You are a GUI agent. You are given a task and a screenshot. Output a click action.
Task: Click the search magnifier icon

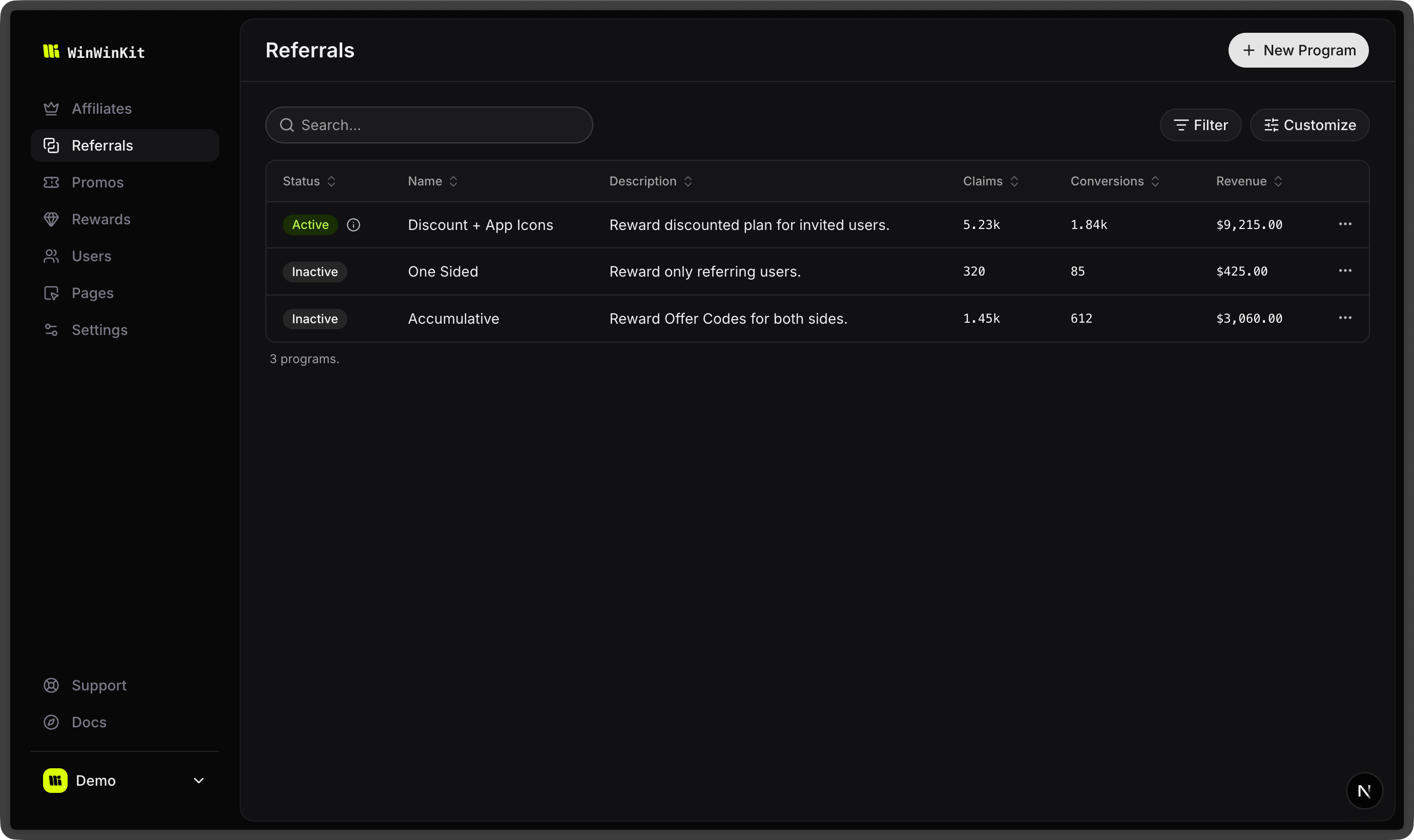pos(287,124)
